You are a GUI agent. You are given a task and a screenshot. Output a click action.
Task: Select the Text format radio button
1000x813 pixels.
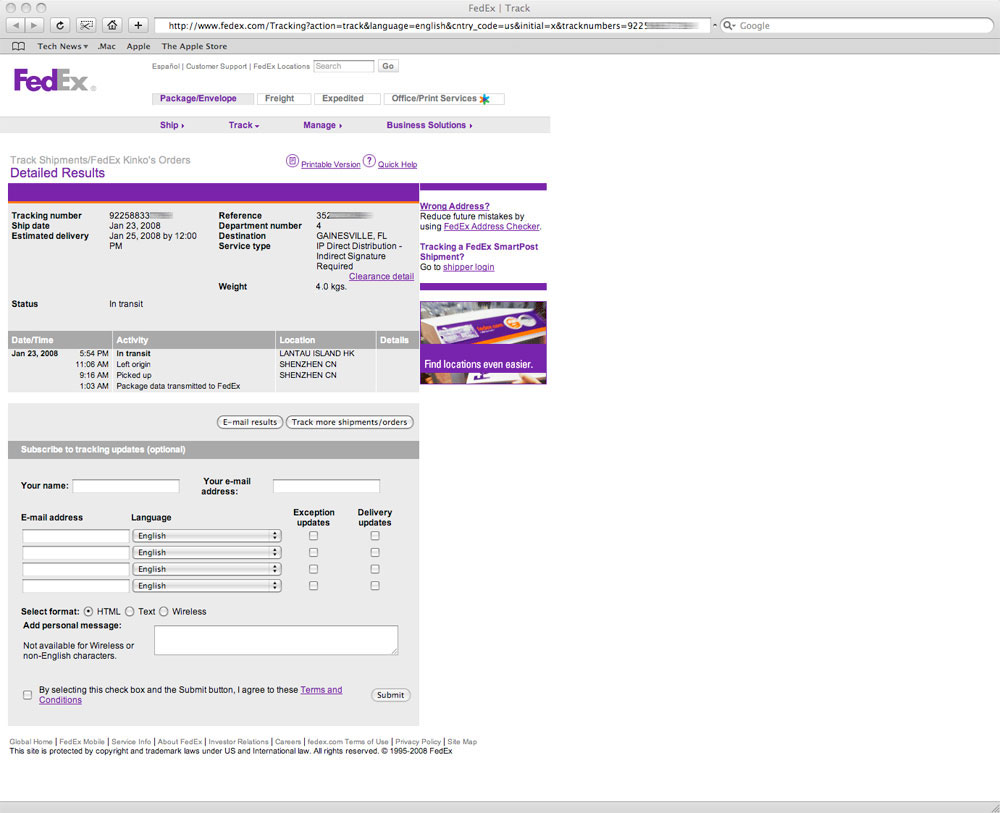coord(129,612)
